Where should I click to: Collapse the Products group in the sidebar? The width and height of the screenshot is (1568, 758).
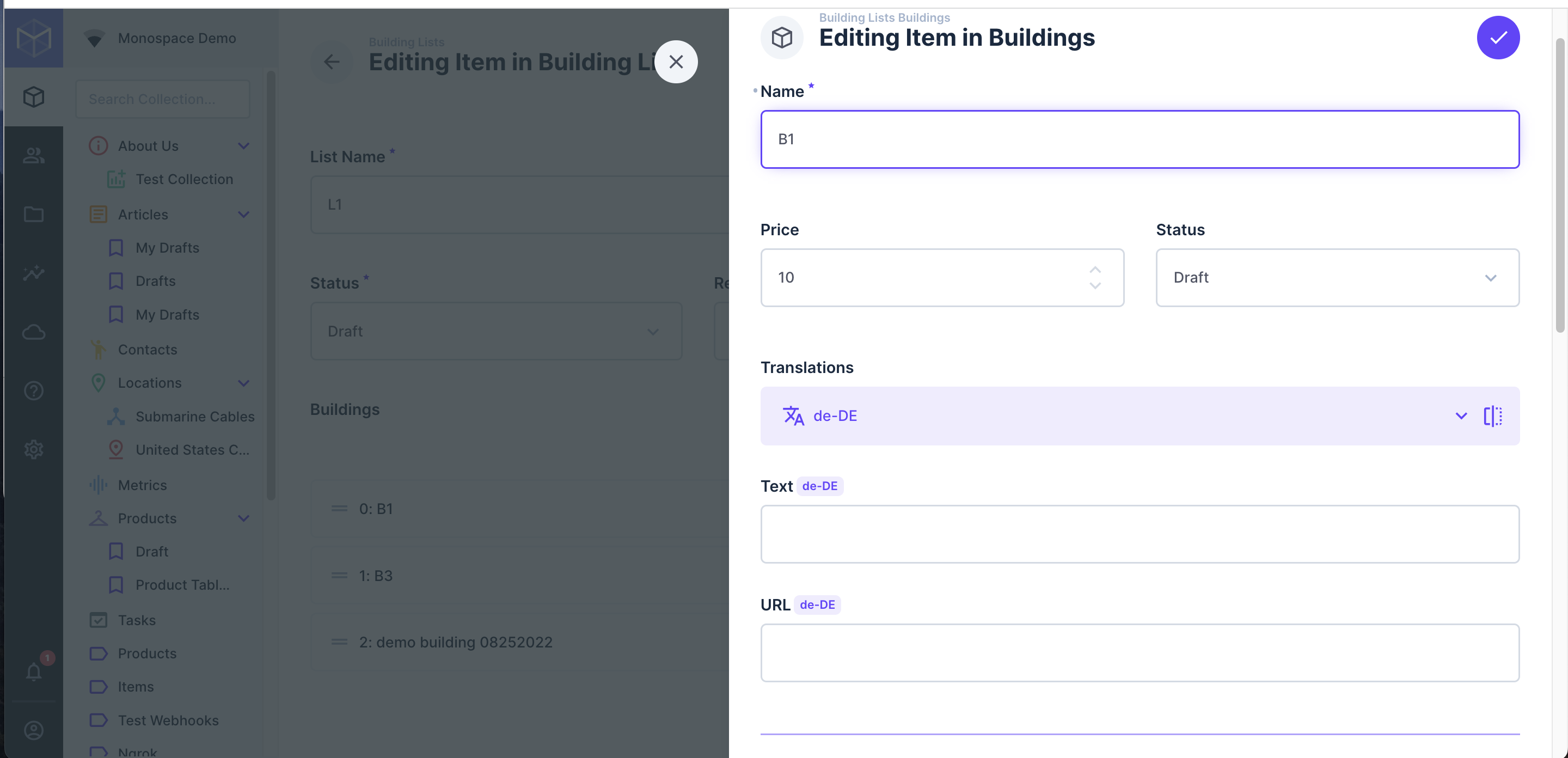243,518
